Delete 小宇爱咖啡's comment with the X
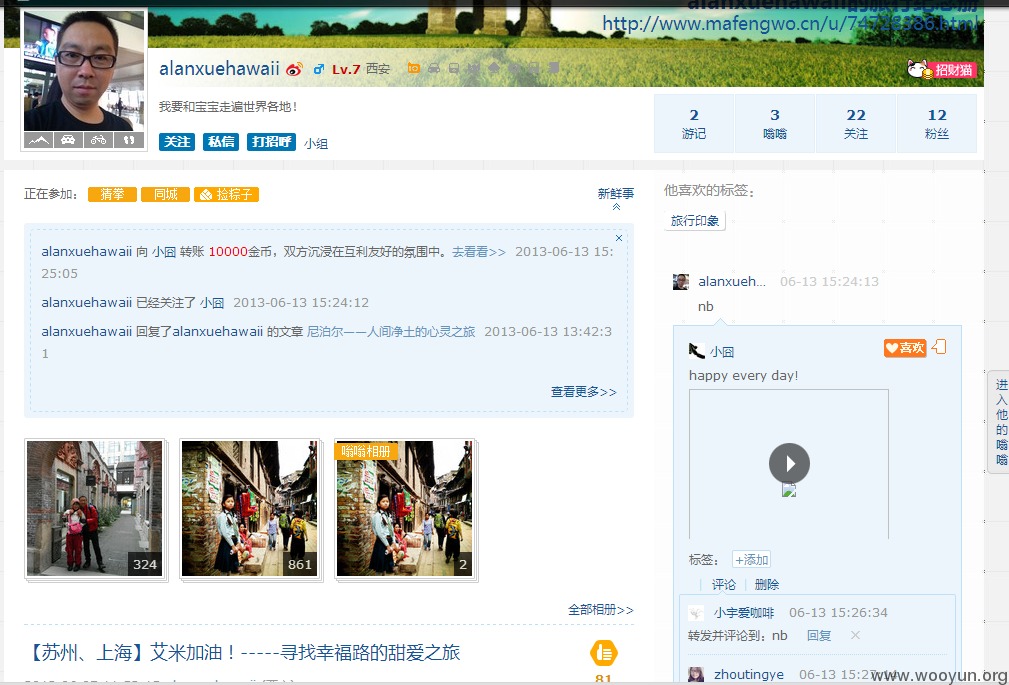Viewport: 1009px width, 685px height. click(855, 635)
